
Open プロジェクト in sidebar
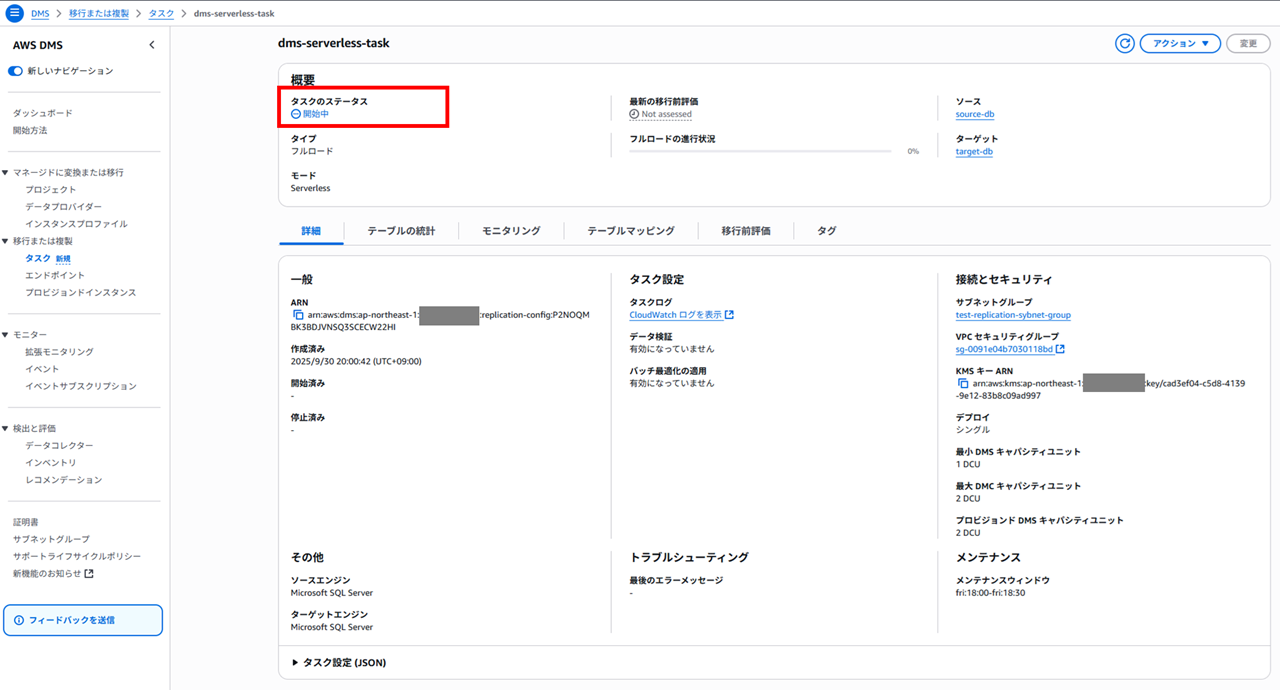(50, 189)
